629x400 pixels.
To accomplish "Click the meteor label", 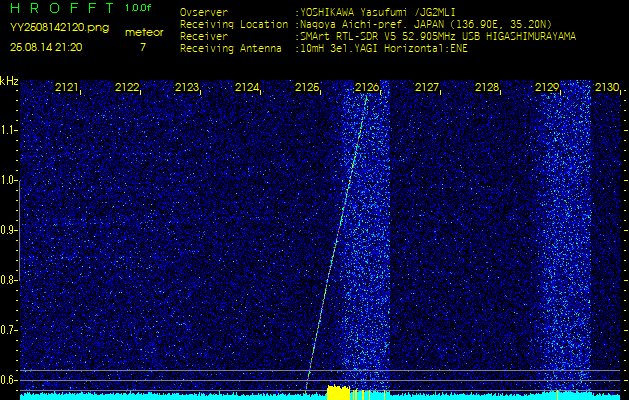I will click(144, 33).
